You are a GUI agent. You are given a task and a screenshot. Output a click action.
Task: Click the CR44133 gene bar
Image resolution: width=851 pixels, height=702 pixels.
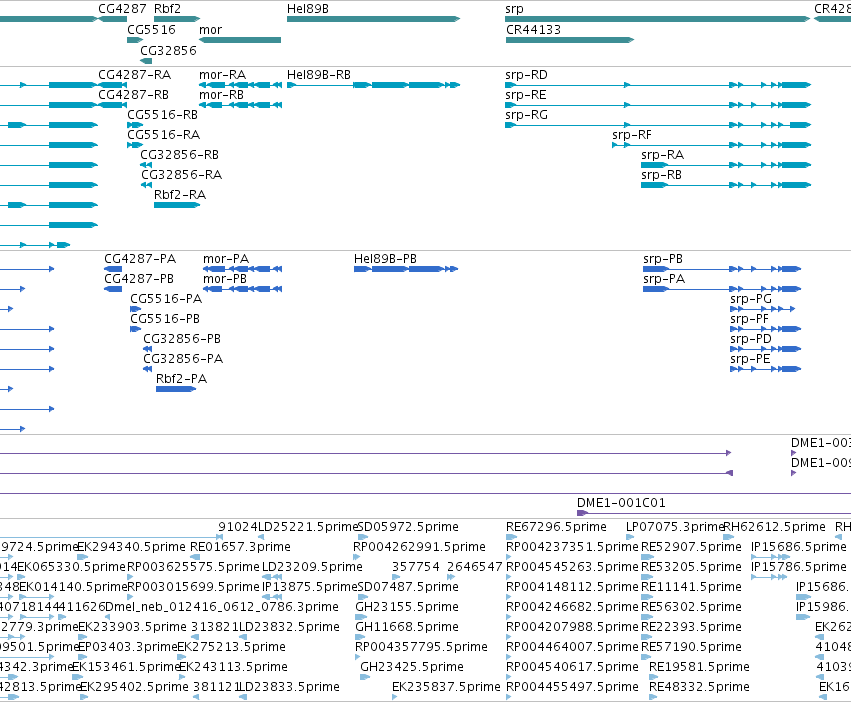pos(570,40)
